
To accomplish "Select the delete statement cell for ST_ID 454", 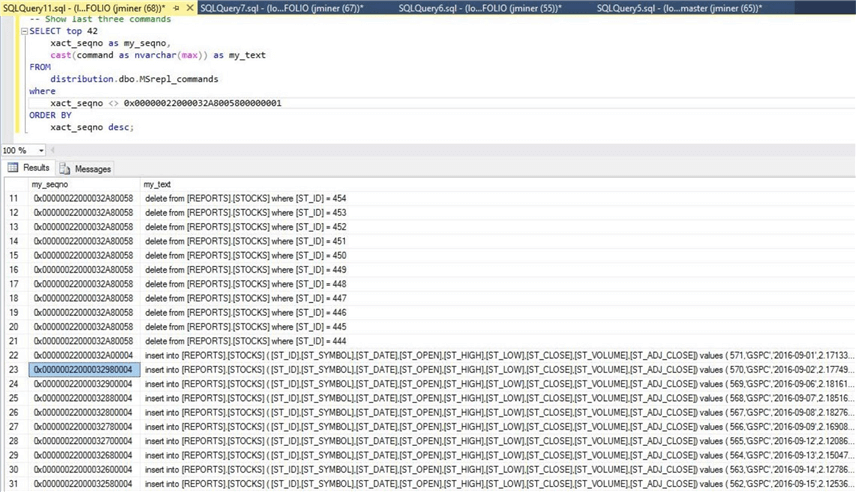I will [246, 198].
